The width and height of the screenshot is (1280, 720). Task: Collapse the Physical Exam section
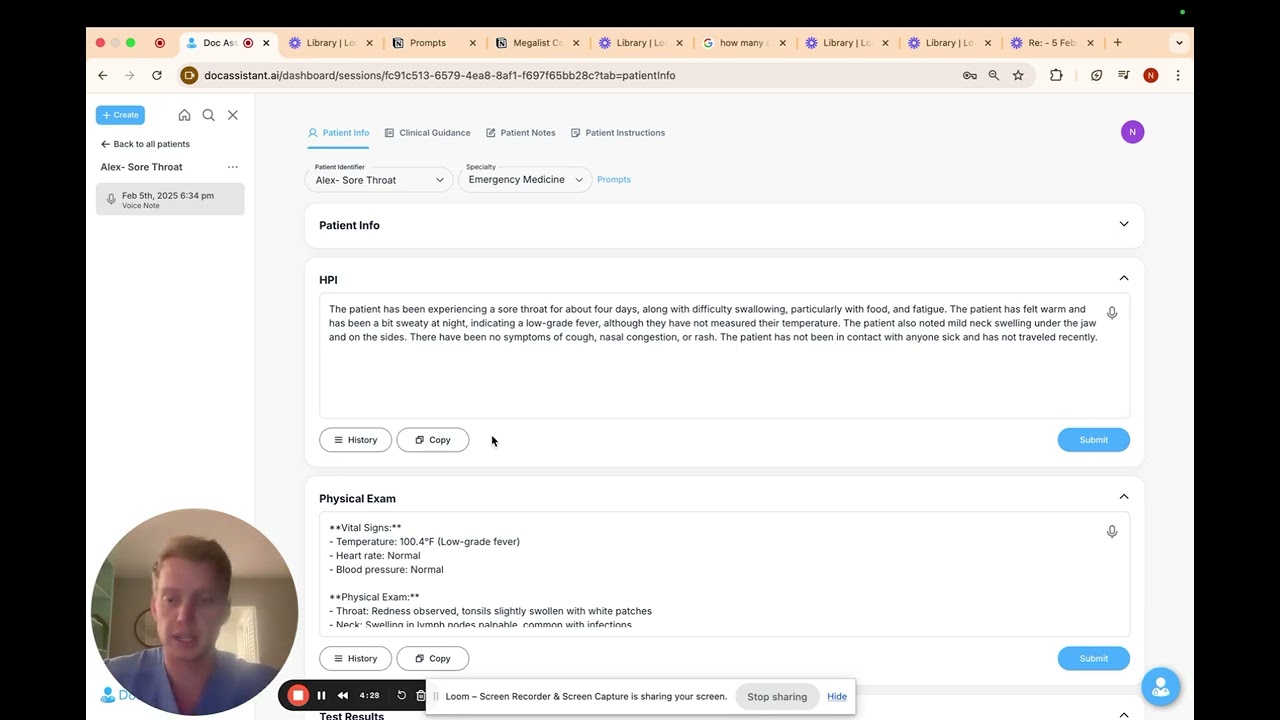click(1124, 497)
